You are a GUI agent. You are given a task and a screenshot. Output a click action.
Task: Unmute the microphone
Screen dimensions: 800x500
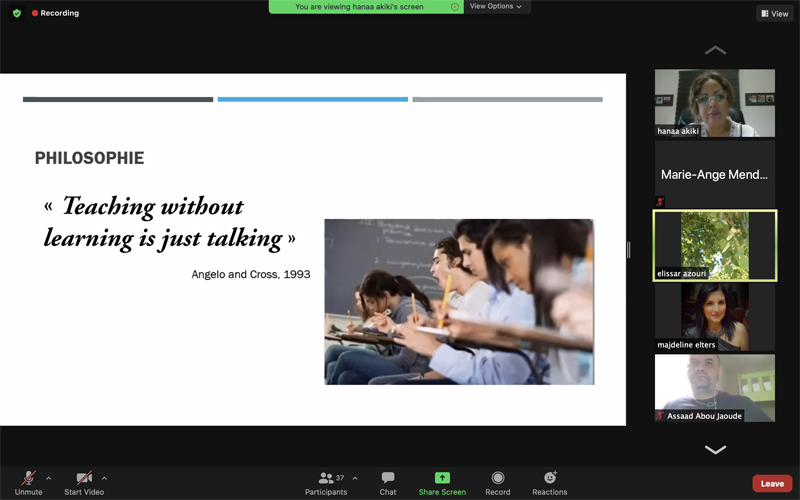point(28,478)
